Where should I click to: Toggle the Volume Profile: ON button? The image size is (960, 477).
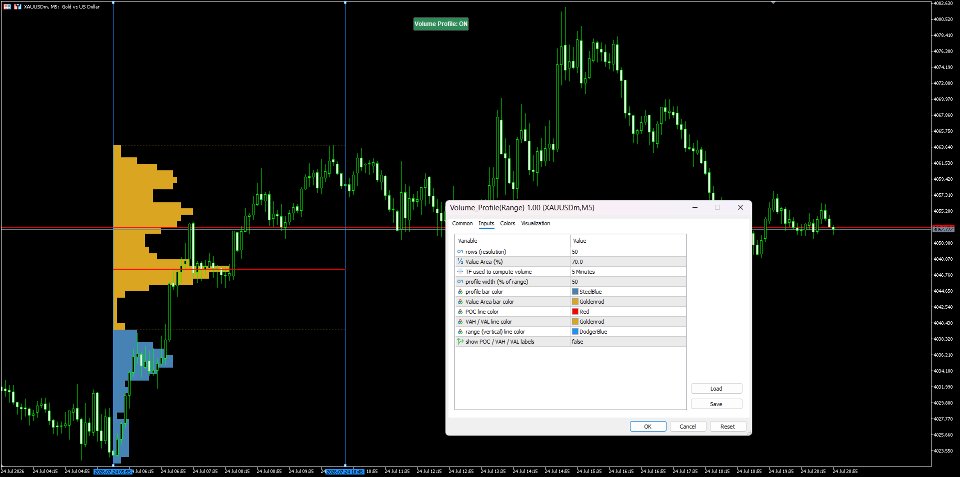(x=441, y=24)
